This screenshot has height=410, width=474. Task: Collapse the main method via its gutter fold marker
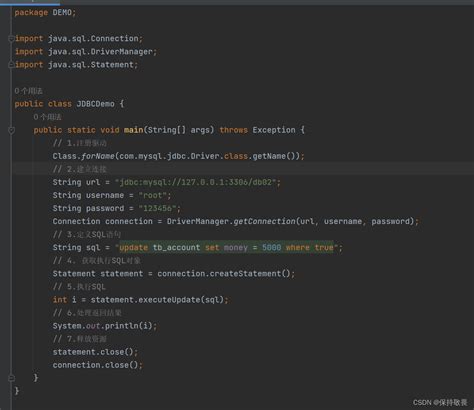[x=11, y=130]
